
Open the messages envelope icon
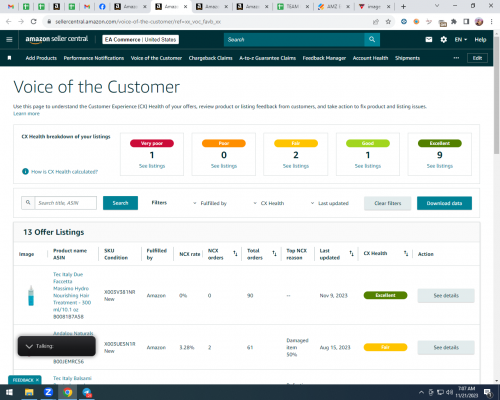pyautogui.click(x=429, y=40)
